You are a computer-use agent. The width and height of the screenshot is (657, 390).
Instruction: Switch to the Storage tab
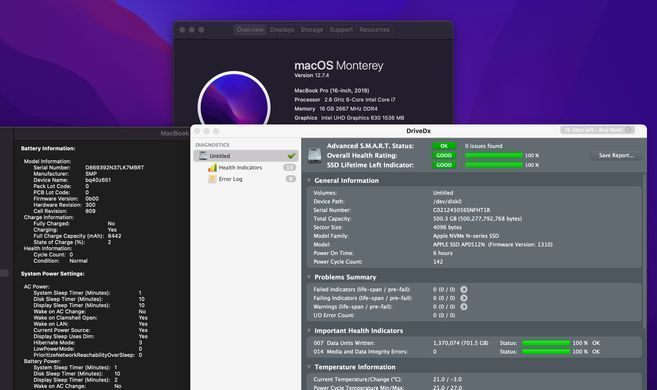(312, 30)
